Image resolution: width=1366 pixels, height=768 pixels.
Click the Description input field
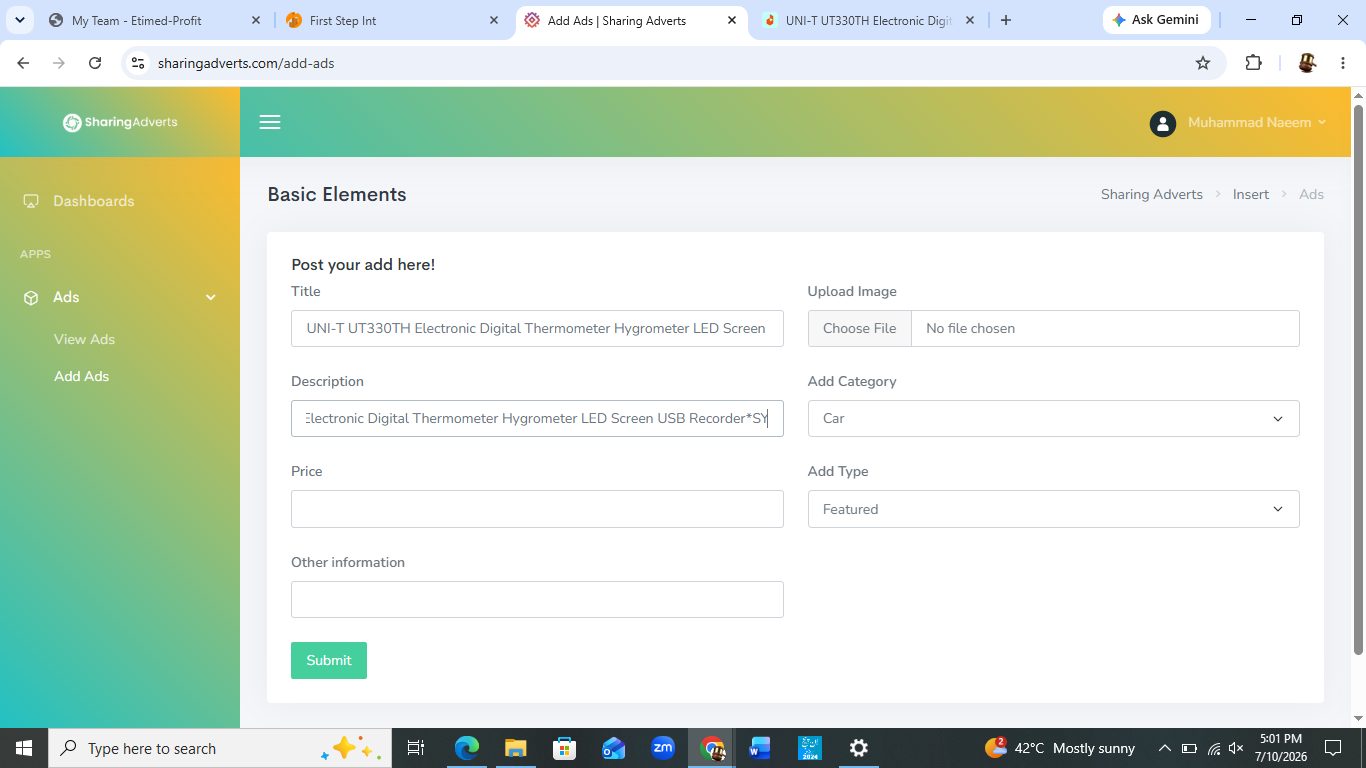(x=537, y=419)
